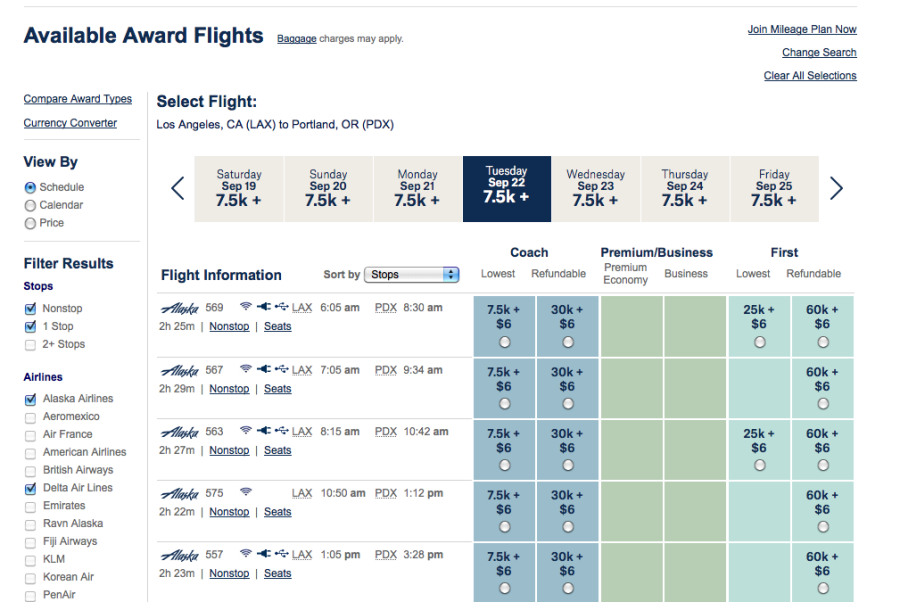This screenshot has width=900, height=602.
Task: Go to previous dates with left arrow
Action: [x=178, y=189]
